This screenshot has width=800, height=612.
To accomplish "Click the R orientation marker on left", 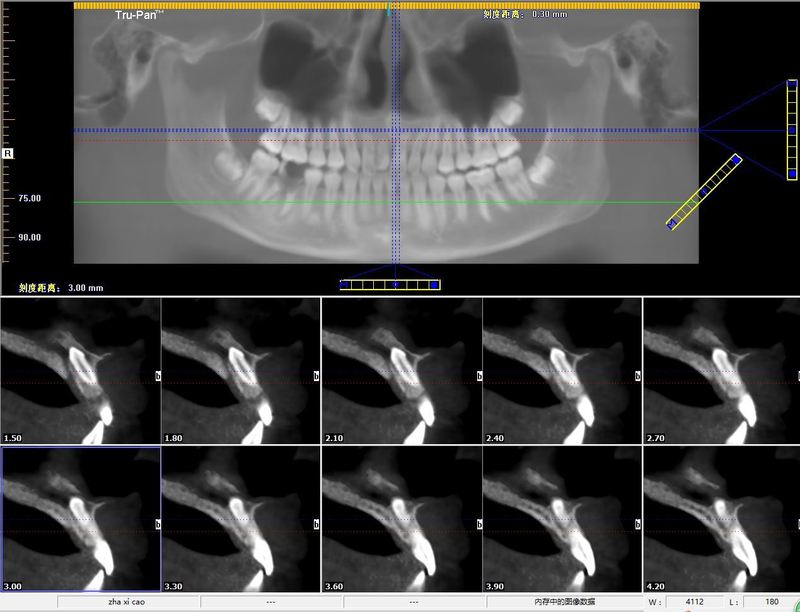I will 8,153.
